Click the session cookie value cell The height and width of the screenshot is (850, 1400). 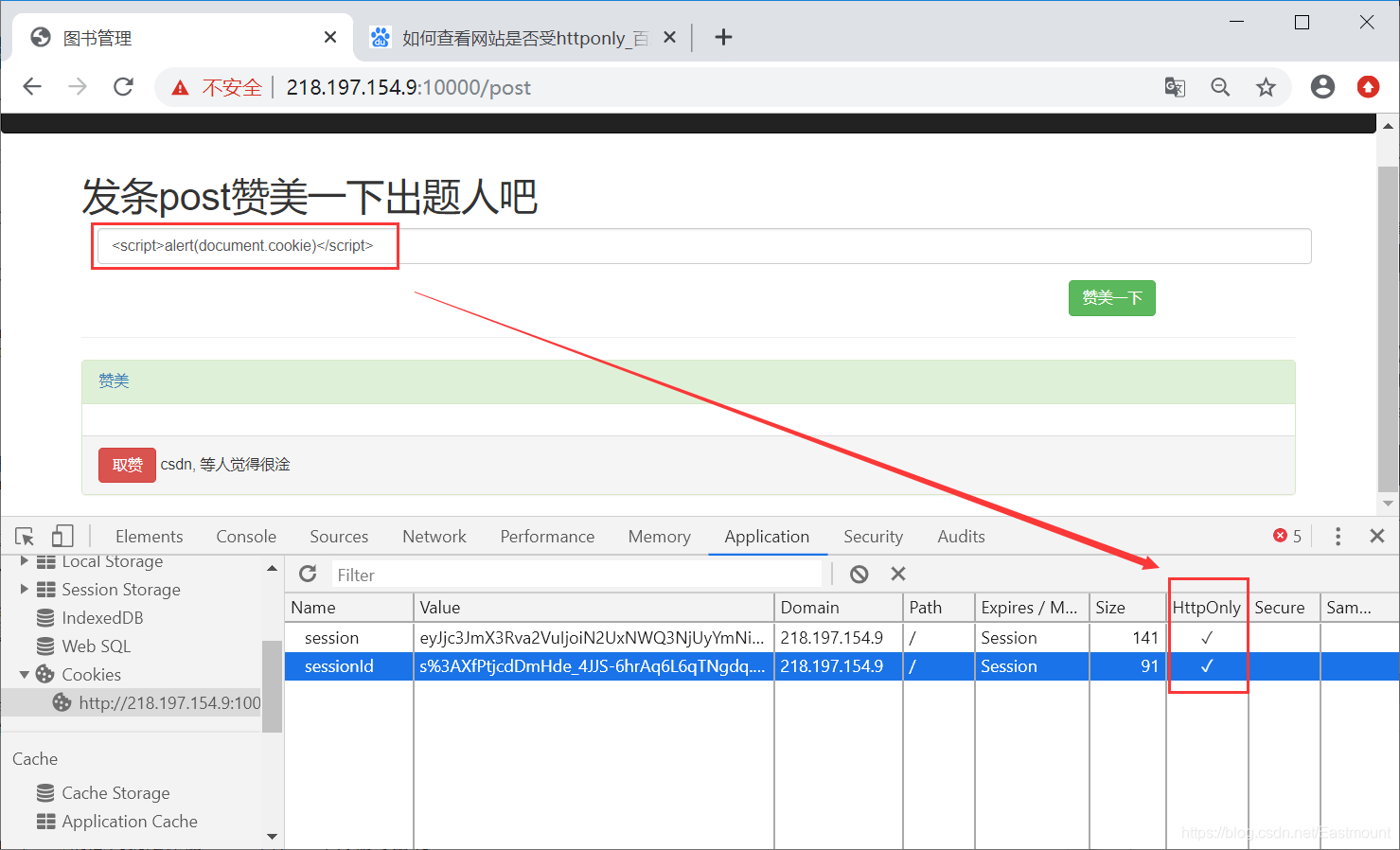click(594, 638)
